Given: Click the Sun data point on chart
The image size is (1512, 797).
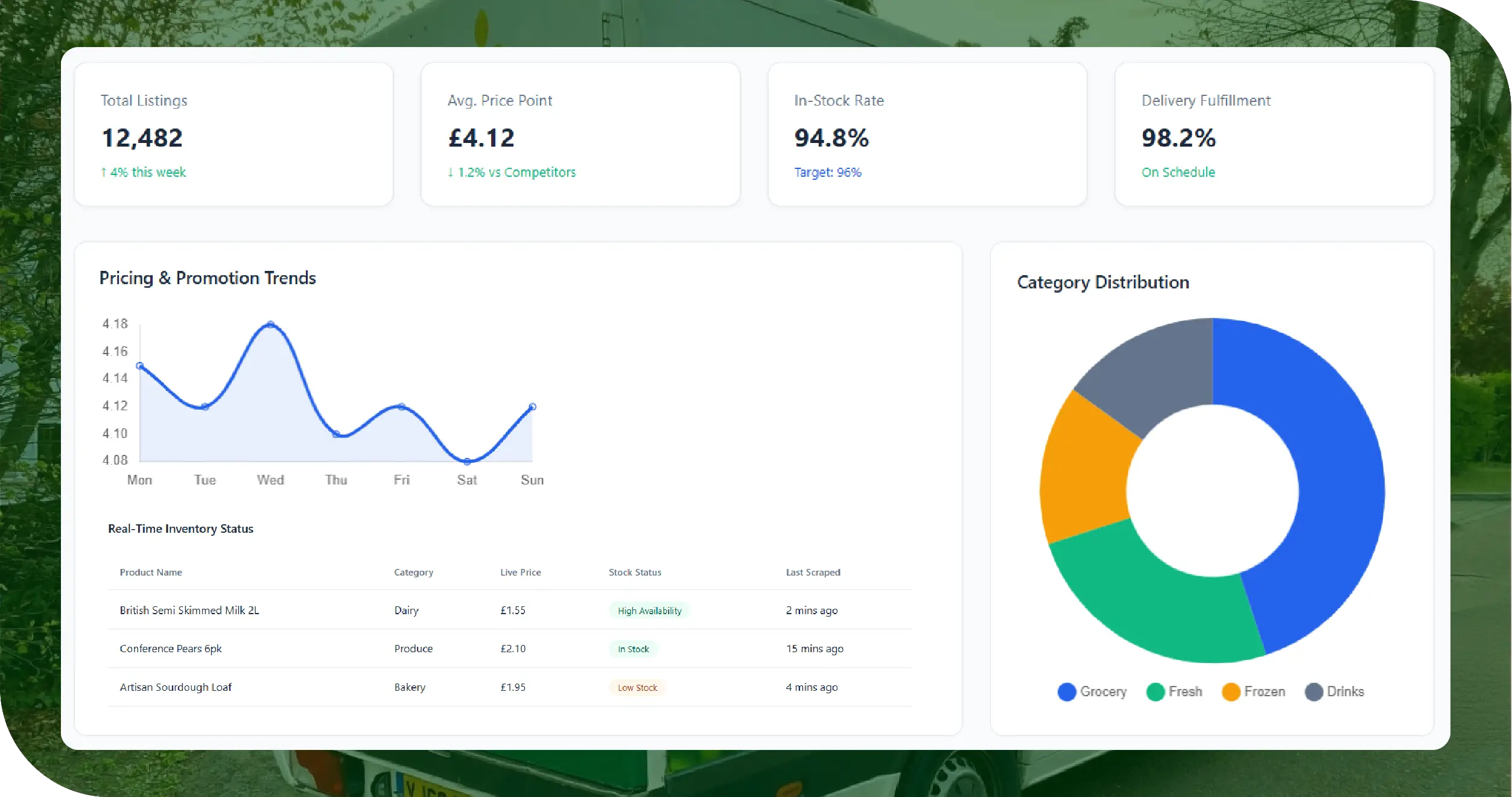Looking at the screenshot, I should point(532,407).
